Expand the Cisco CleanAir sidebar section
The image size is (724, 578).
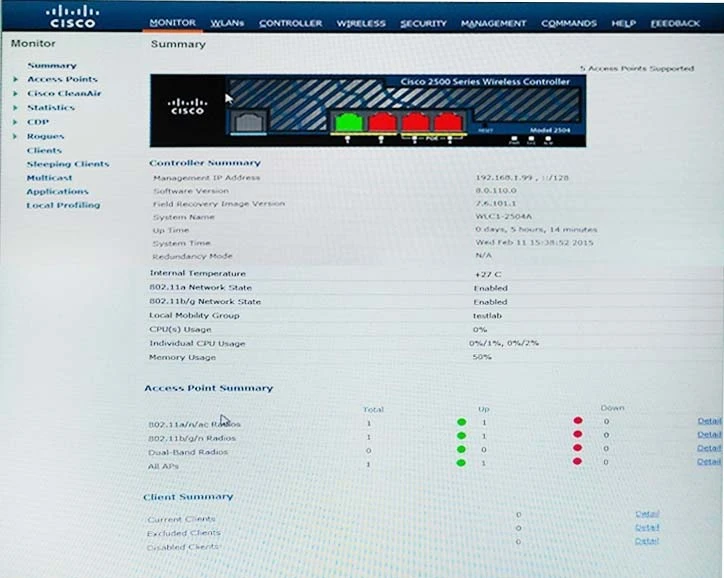pos(64,93)
